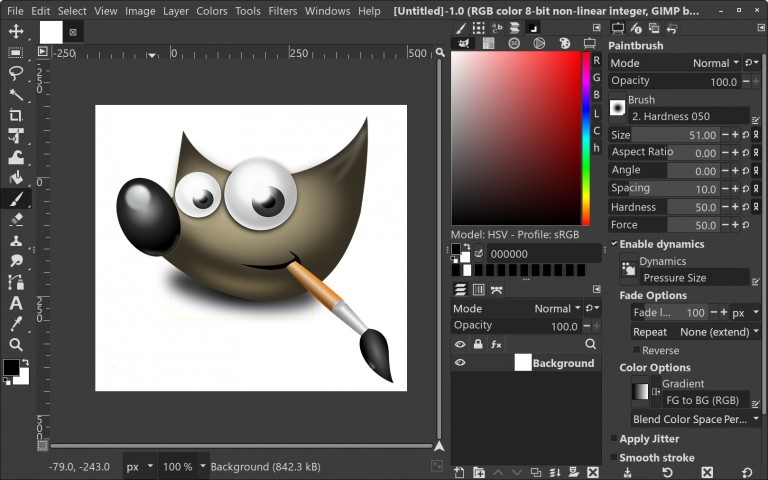Select the L color channel button

pos(597,114)
